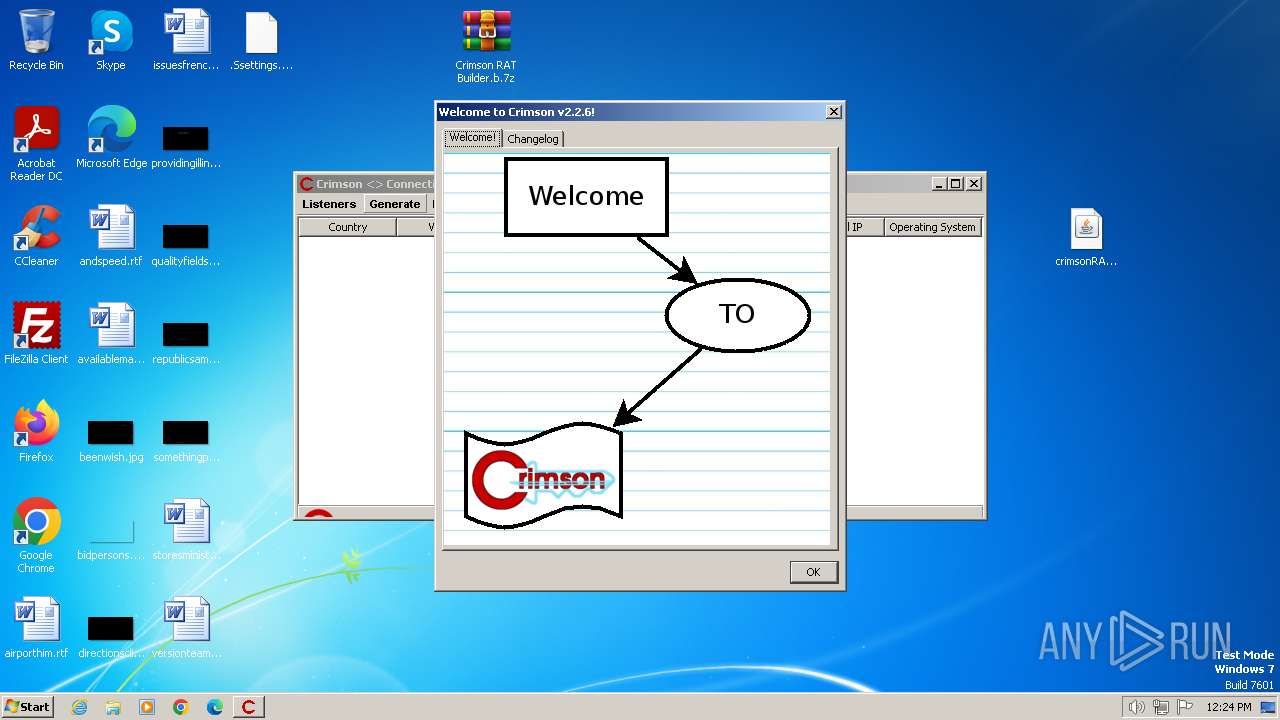The width and height of the screenshot is (1280, 720).
Task: Open Microsoft Edge desktop shortcut
Action: 111,138
